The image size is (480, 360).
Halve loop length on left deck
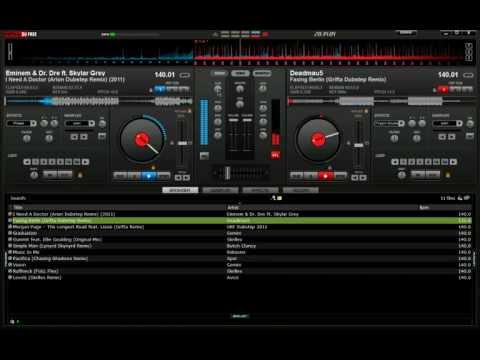(x=27, y=162)
